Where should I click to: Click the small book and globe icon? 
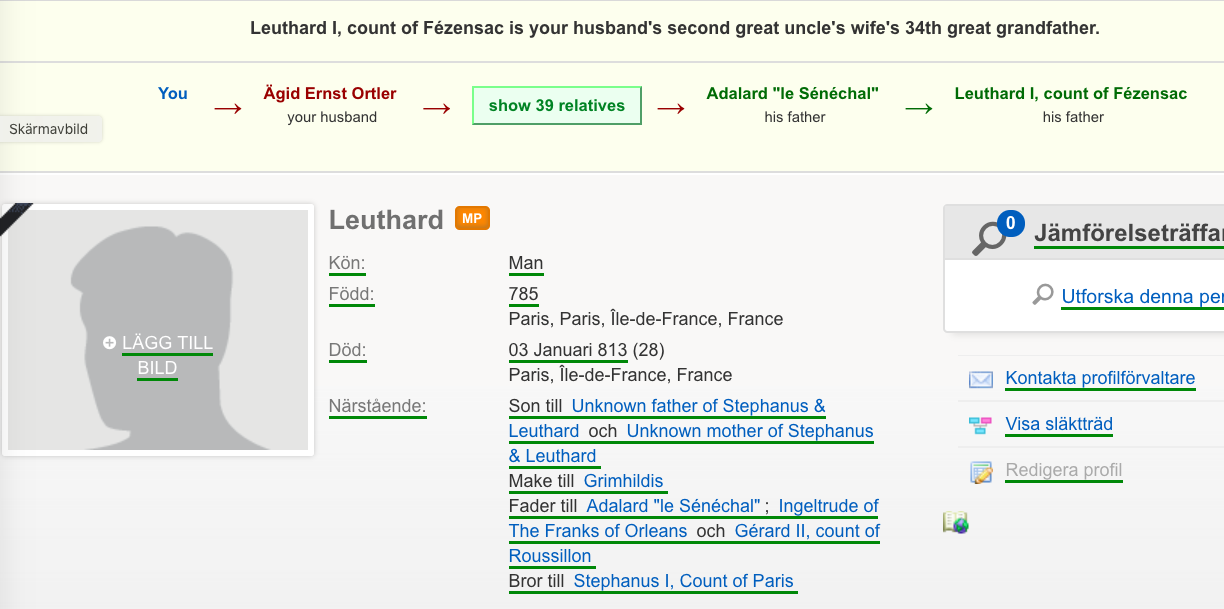click(x=956, y=522)
